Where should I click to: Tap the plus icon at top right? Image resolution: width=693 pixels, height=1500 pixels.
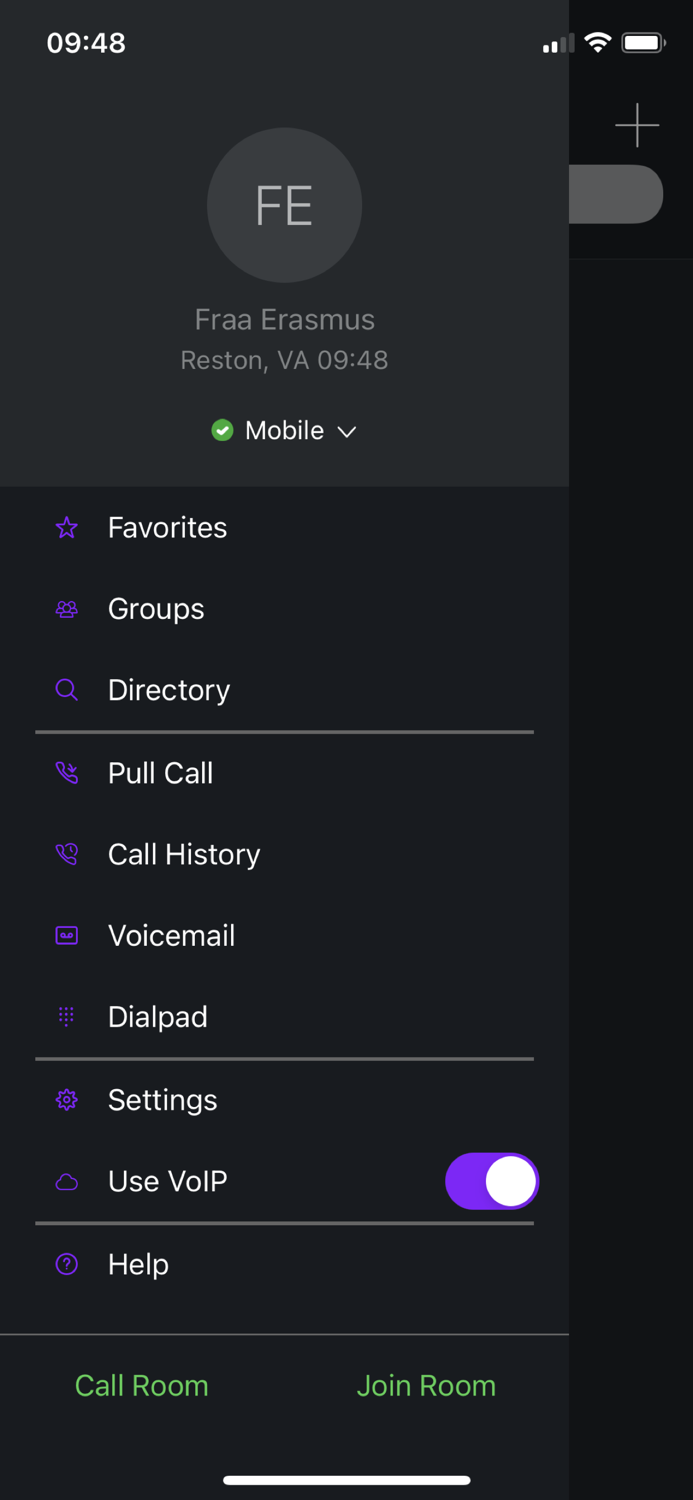(637, 126)
